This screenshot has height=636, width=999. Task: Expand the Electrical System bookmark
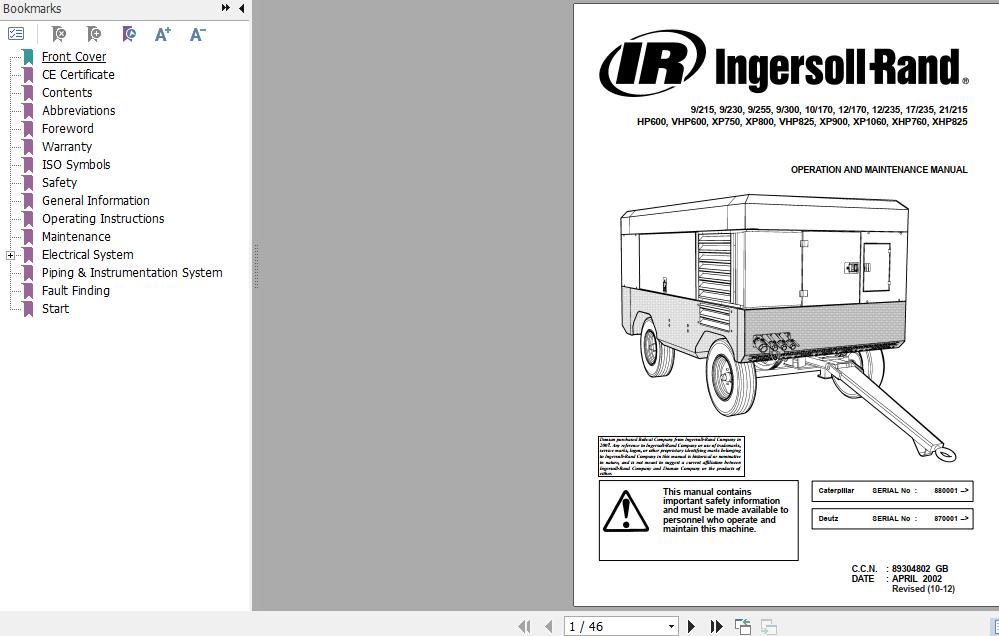tap(10, 255)
